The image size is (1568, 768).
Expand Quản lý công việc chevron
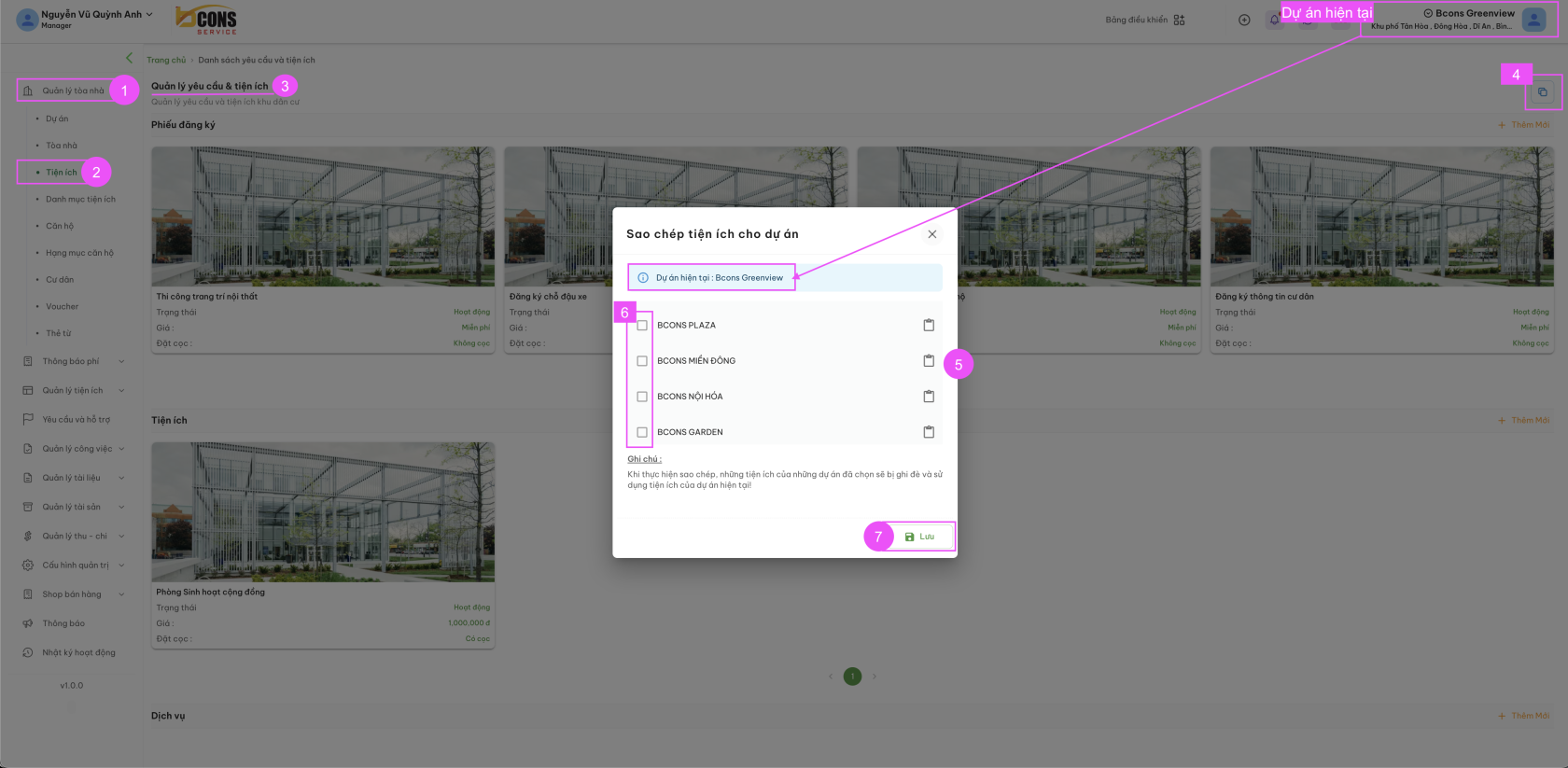[121, 449]
